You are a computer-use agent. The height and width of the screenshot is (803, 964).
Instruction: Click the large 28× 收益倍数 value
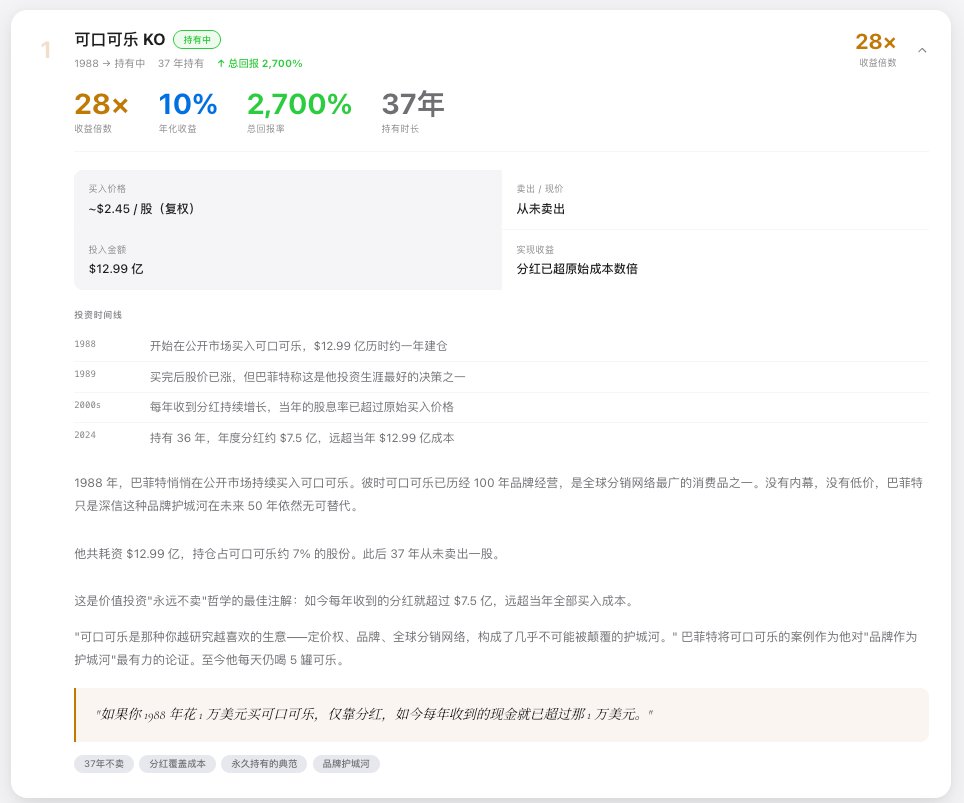pos(101,104)
